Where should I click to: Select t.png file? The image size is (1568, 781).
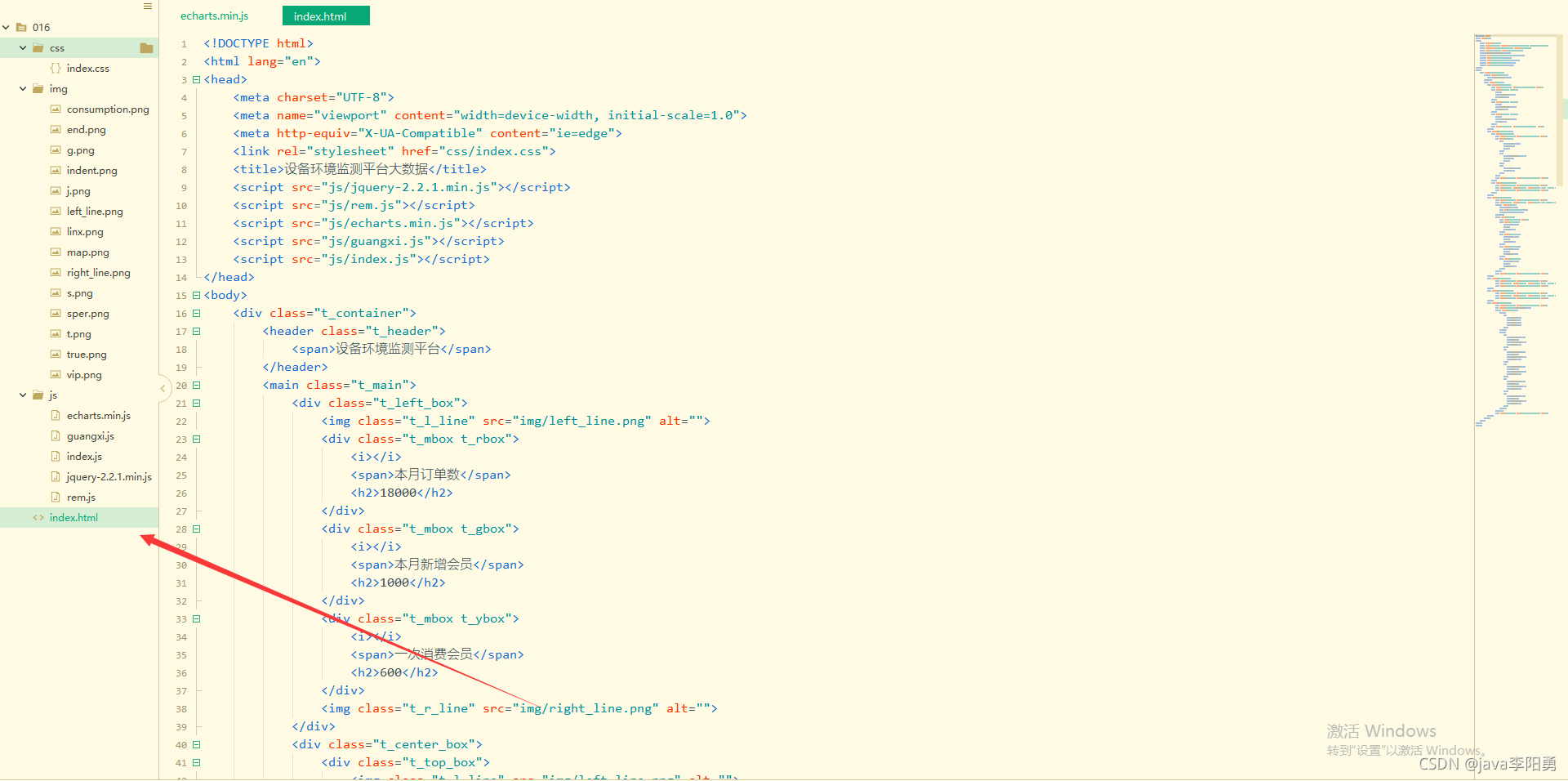pos(78,334)
